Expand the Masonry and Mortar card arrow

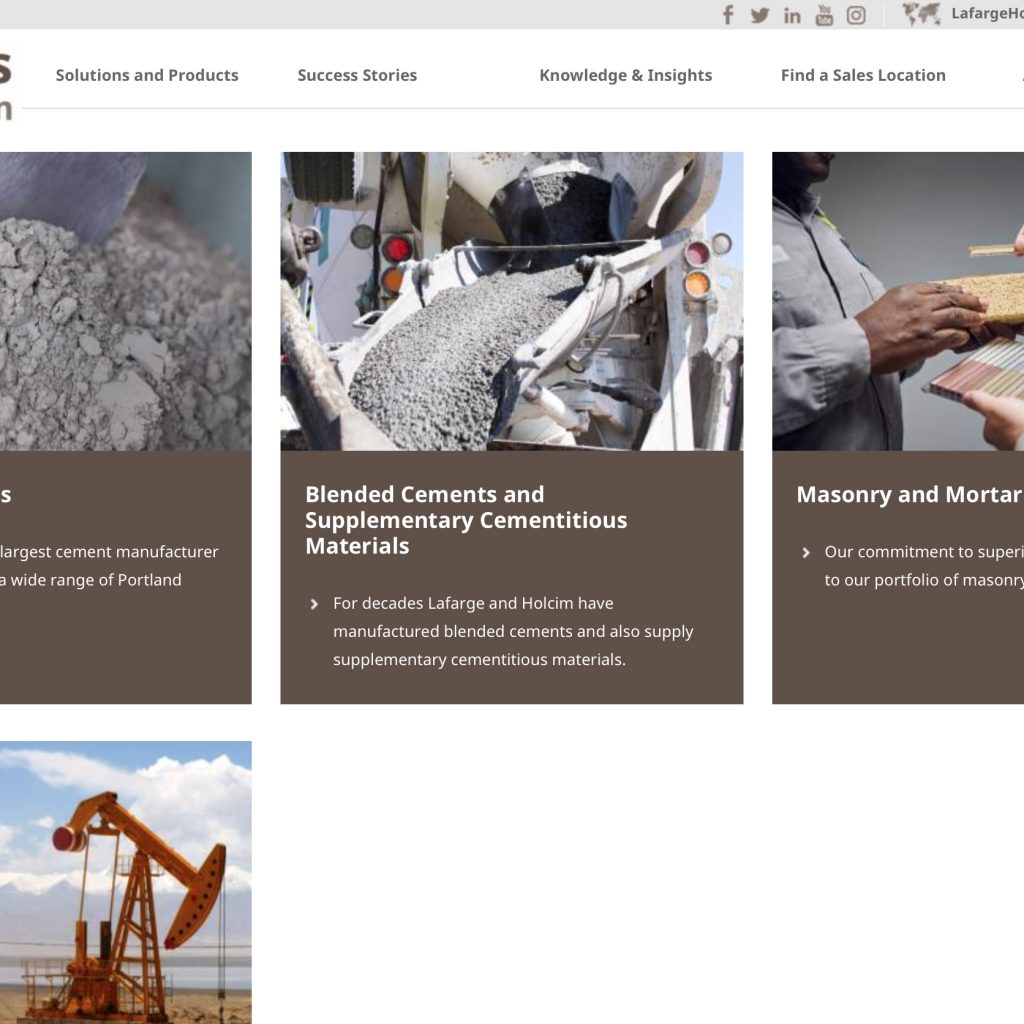807,552
